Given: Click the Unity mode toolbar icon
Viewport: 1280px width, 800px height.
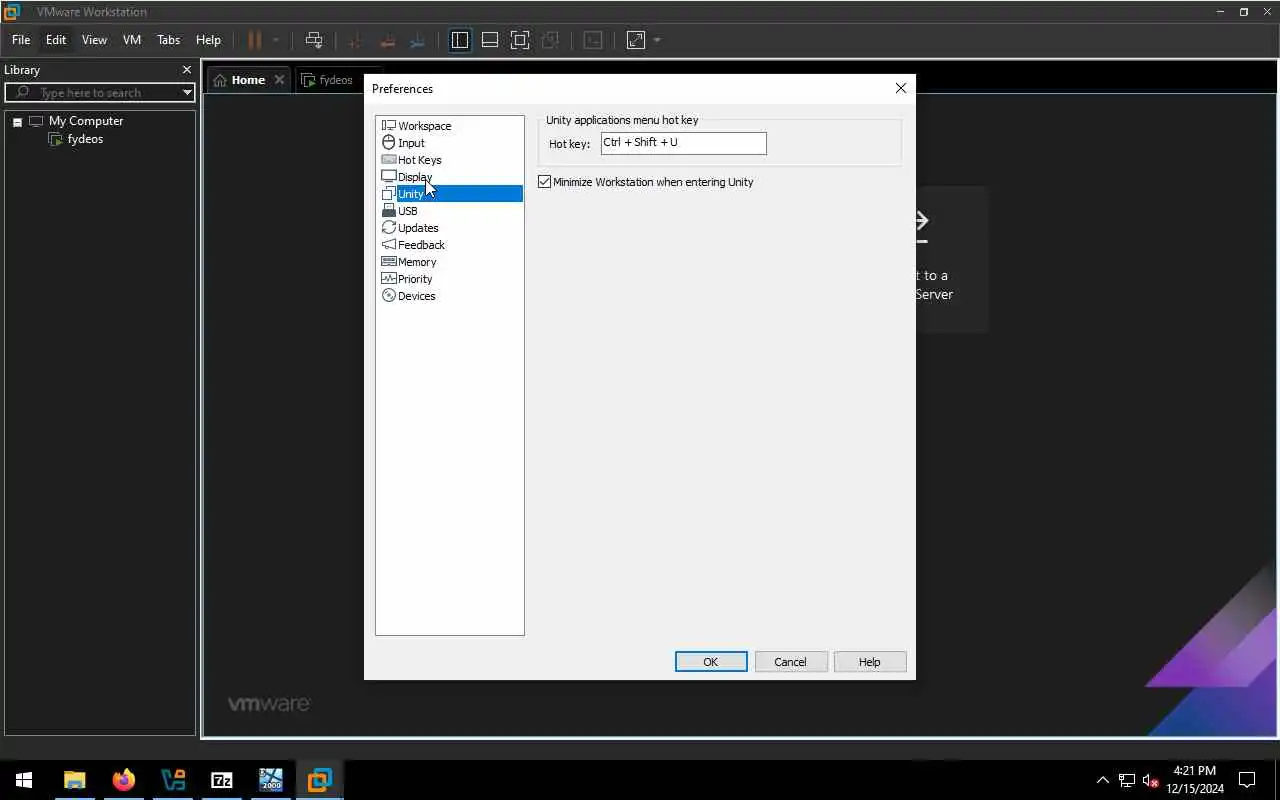Looking at the screenshot, I should [550, 40].
